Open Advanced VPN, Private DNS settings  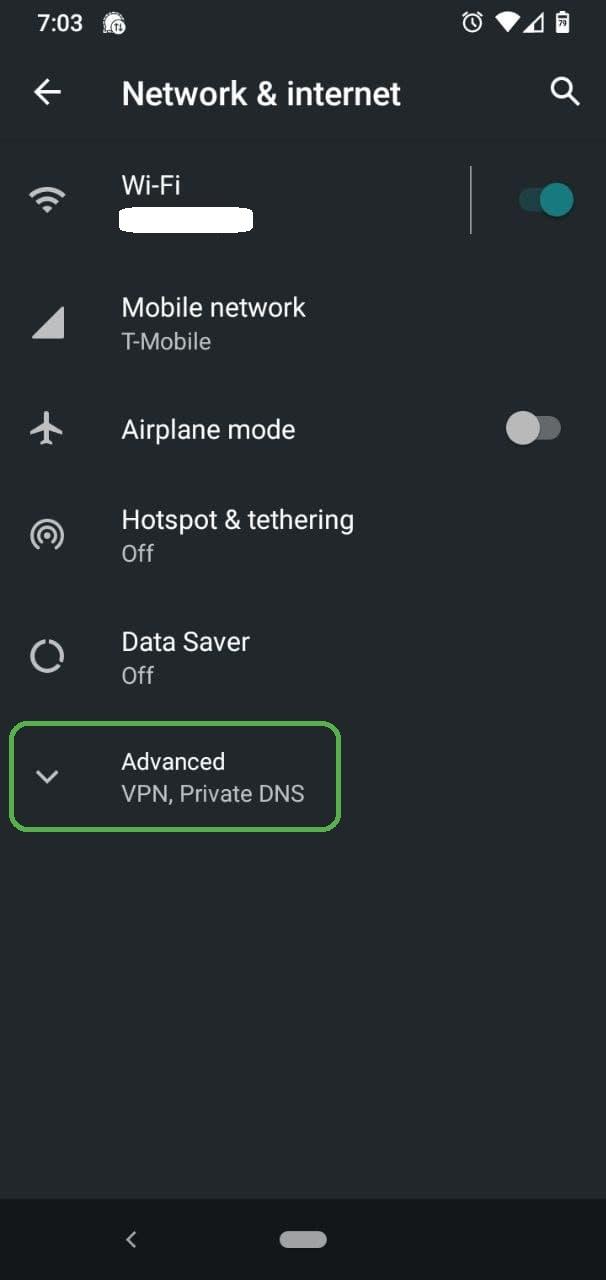click(x=213, y=777)
